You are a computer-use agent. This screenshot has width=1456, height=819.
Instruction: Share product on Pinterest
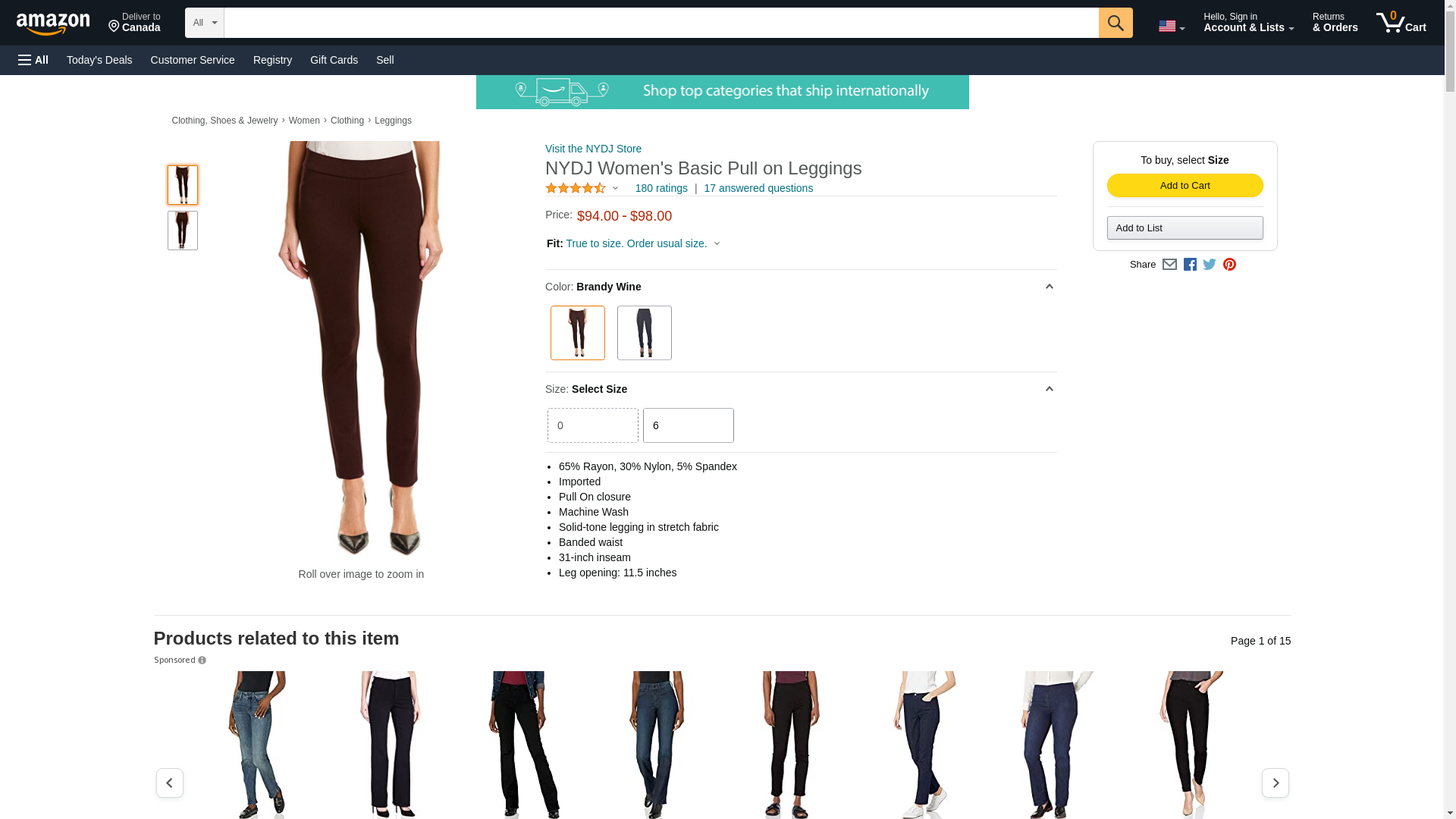(x=1229, y=265)
